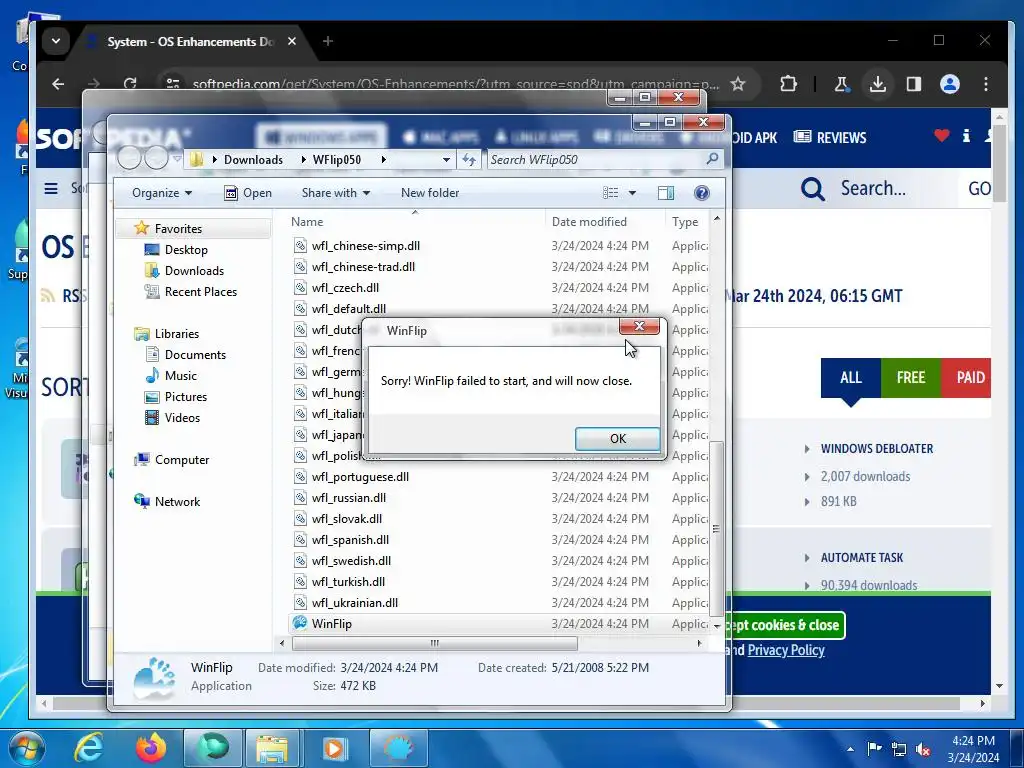Screen dimensions: 1024x768
Task: Select the wfl_chinese-trad.dll file
Action: 363,266
